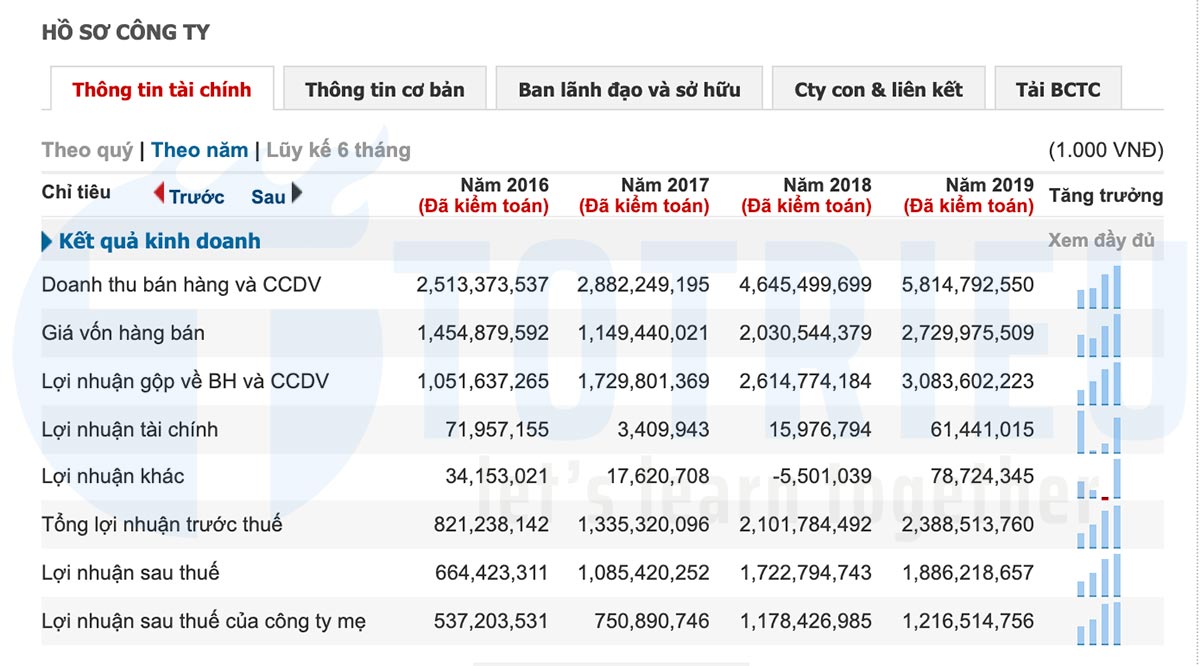Click the black Sau right arrow icon

tap(297, 194)
